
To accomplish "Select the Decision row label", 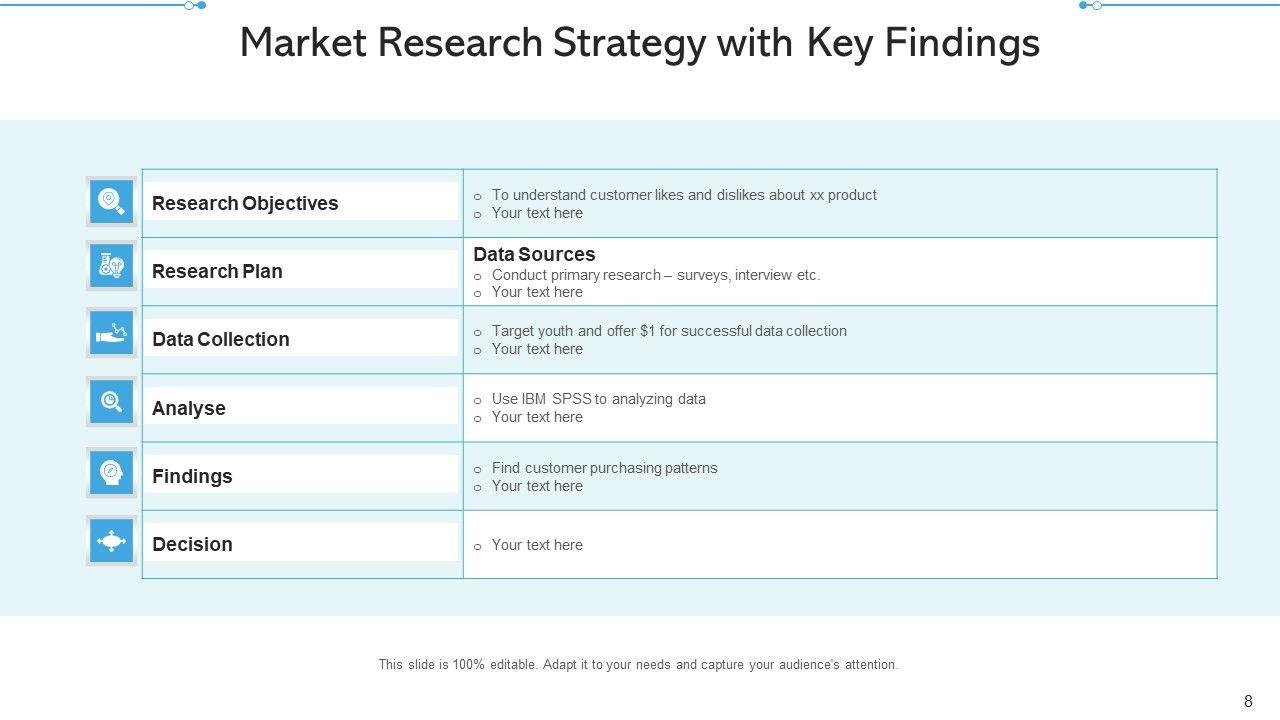I will (192, 544).
